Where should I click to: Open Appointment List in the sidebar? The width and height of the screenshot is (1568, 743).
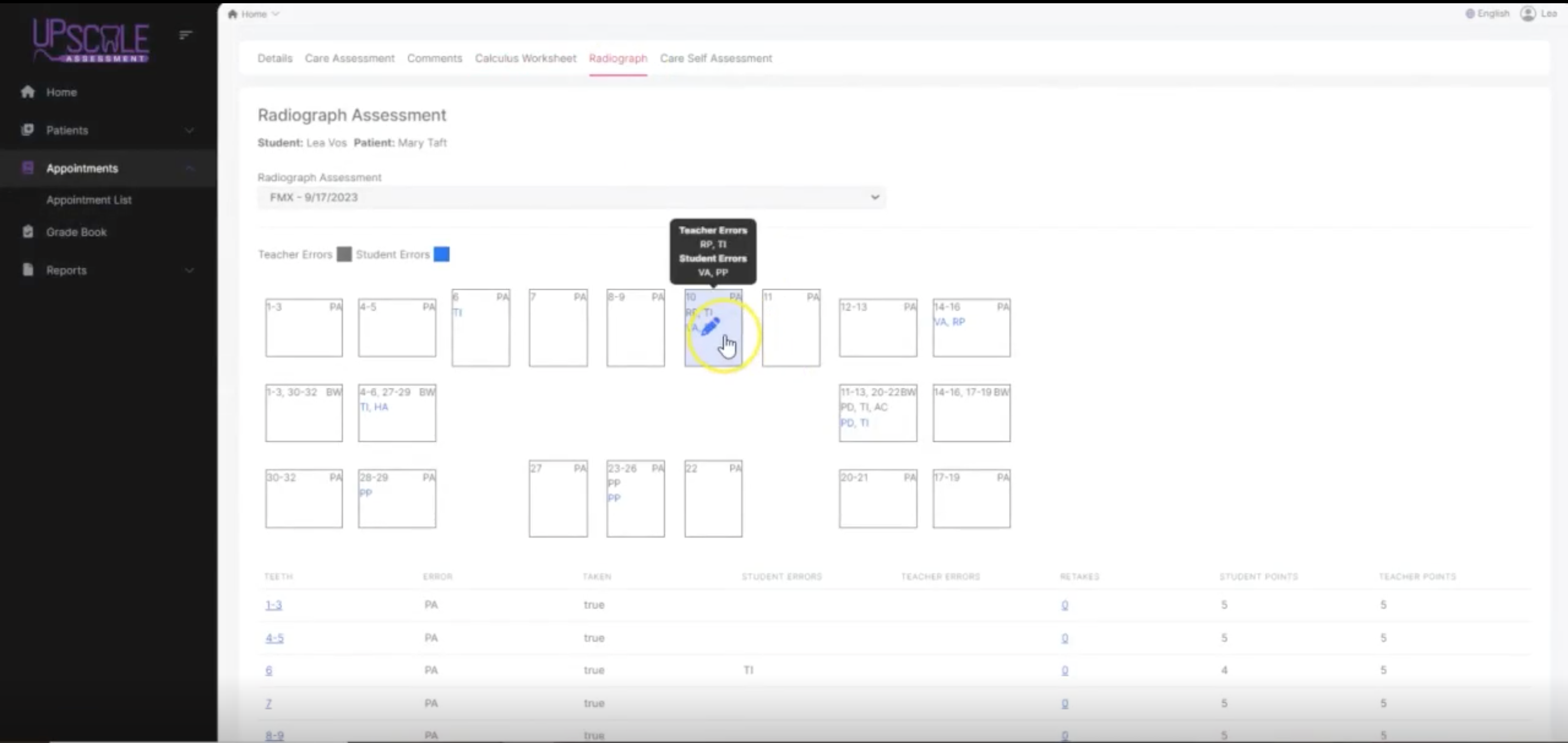[x=89, y=200]
